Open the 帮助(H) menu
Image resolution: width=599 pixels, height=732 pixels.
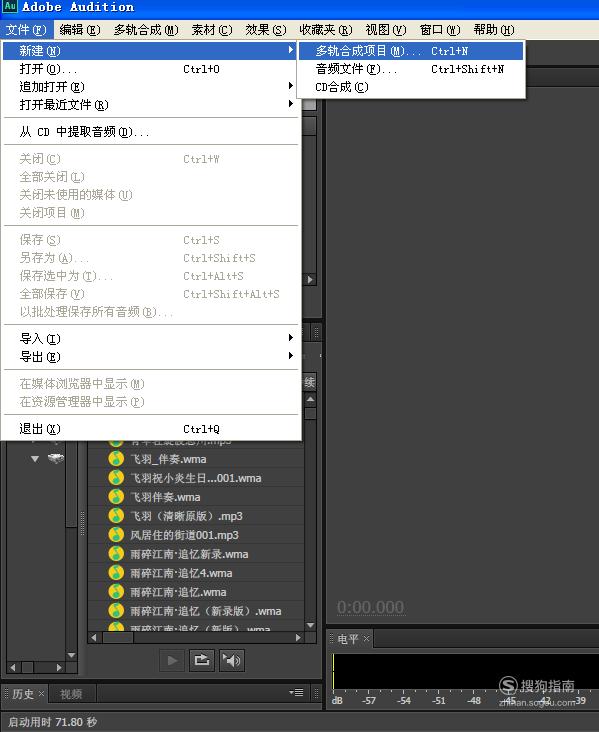(494, 30)
